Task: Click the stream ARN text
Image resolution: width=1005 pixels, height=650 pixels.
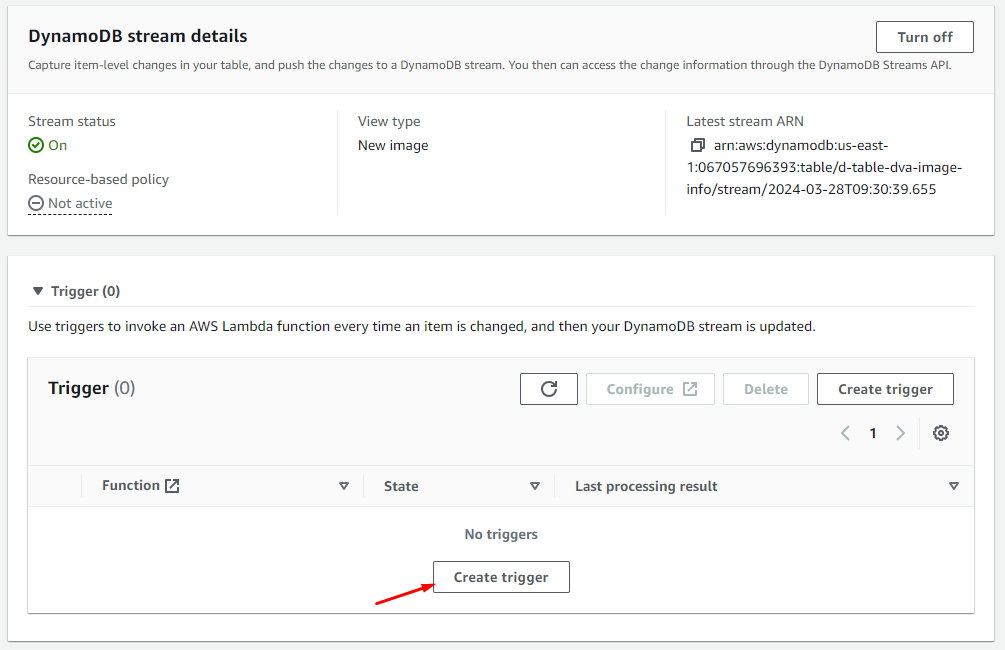Action: [x=811, y=167]
